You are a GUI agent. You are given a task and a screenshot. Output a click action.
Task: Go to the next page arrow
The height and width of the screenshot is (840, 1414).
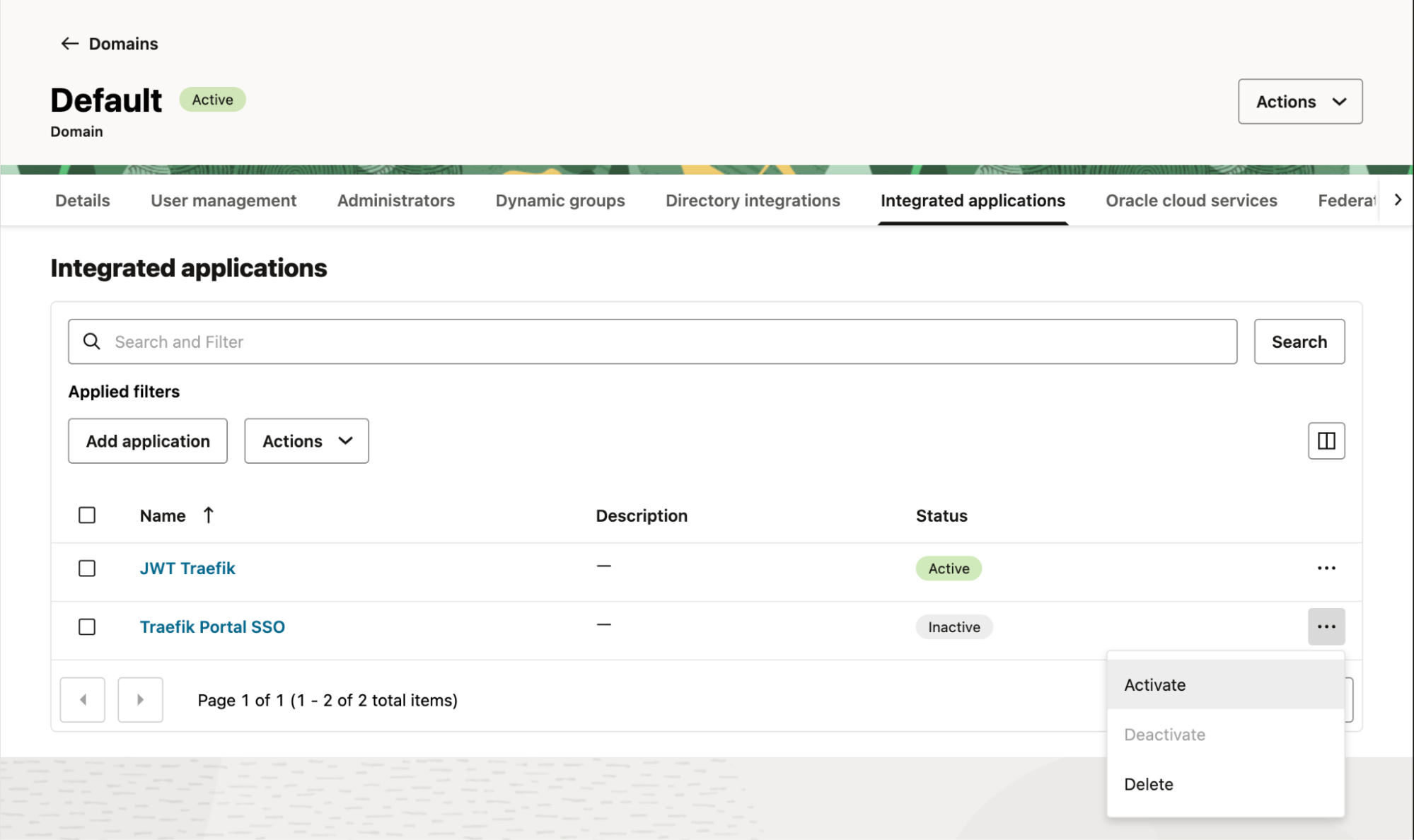coord(140,700)
